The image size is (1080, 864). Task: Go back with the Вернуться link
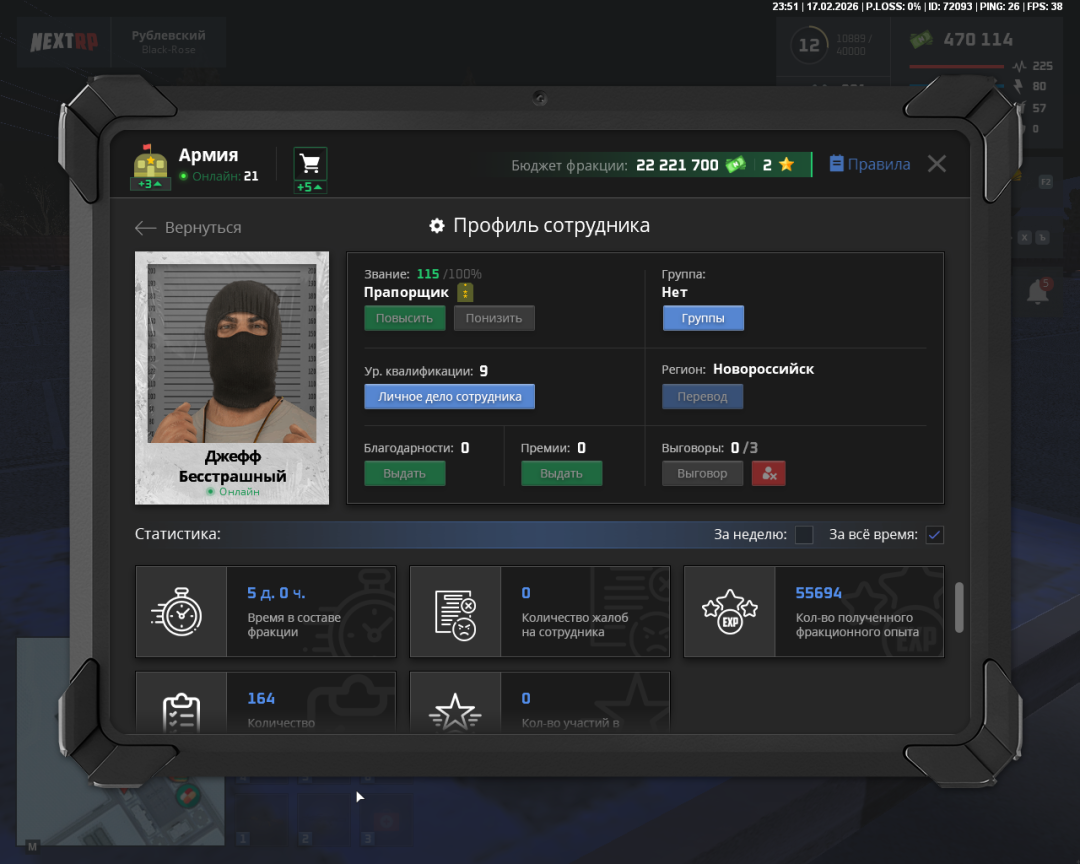tap(189, 228)
